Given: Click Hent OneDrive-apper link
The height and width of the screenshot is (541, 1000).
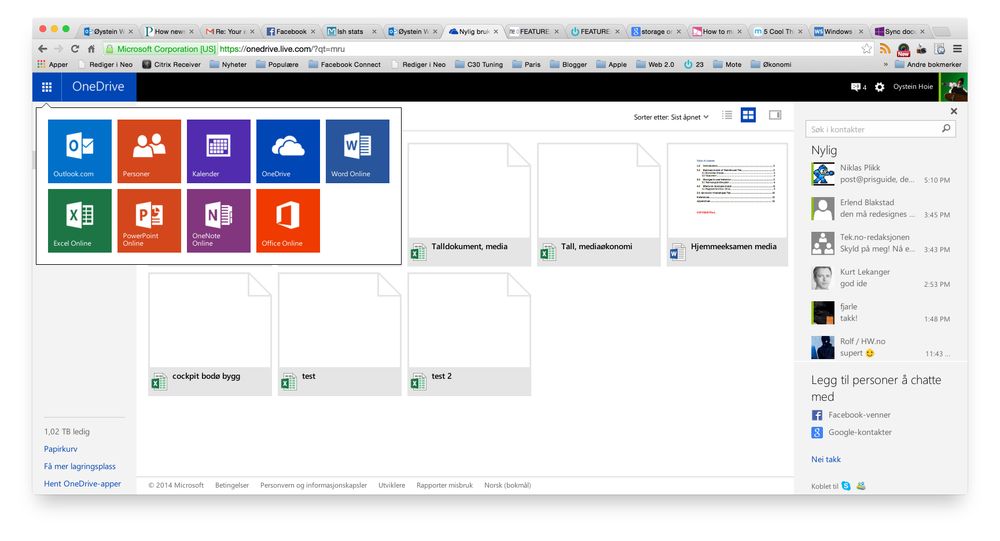Looking at the screenshot, I should (82, 484).
